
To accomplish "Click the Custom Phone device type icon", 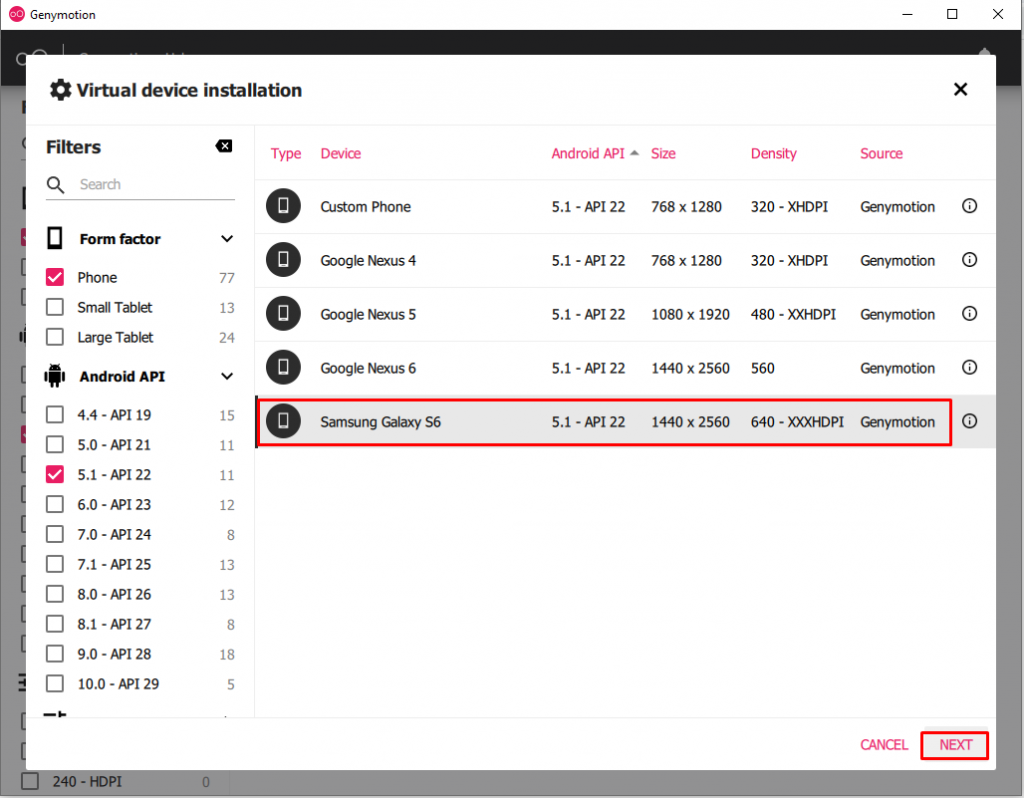I will tap(283, 206).
